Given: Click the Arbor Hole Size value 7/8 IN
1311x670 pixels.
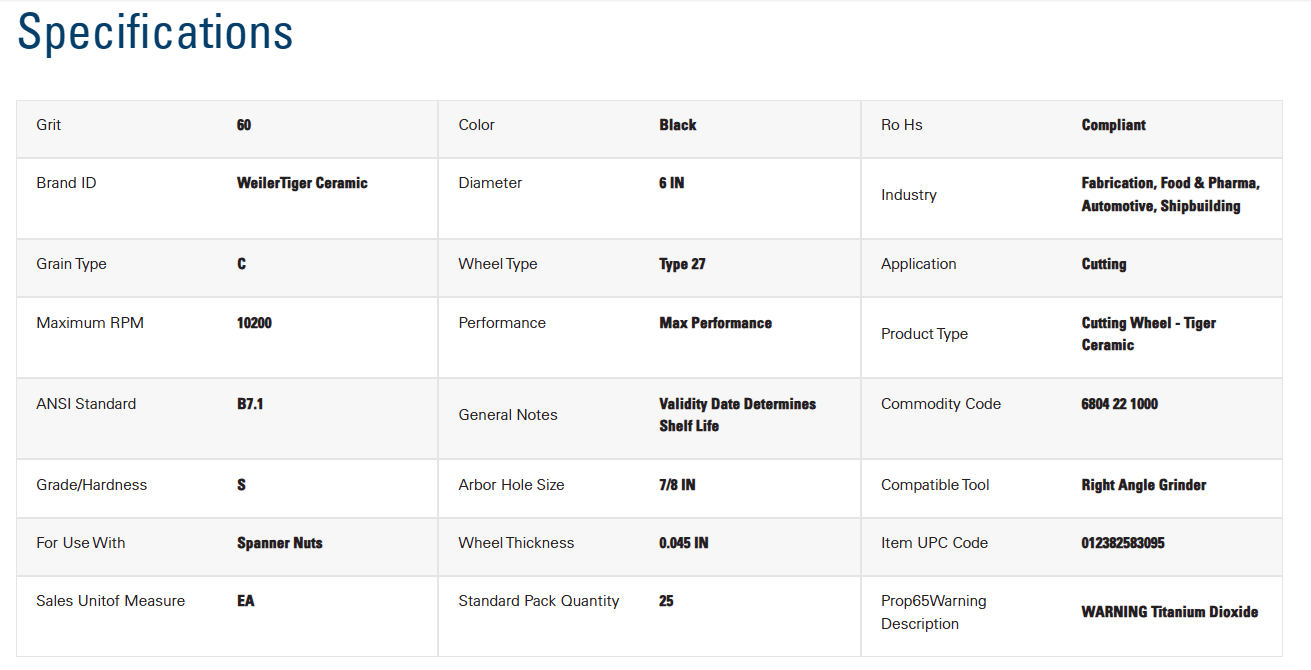Looking at the screenshot, I should pyautogui.click(x=677, y=485).
